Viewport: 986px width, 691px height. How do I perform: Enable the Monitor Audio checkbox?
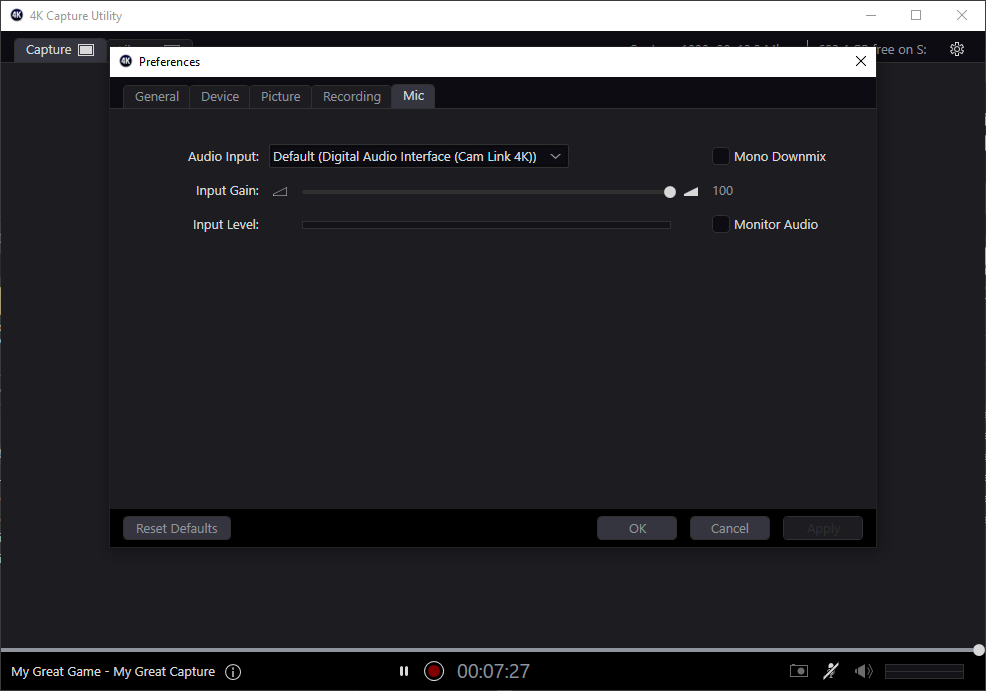tap(721, 224)
